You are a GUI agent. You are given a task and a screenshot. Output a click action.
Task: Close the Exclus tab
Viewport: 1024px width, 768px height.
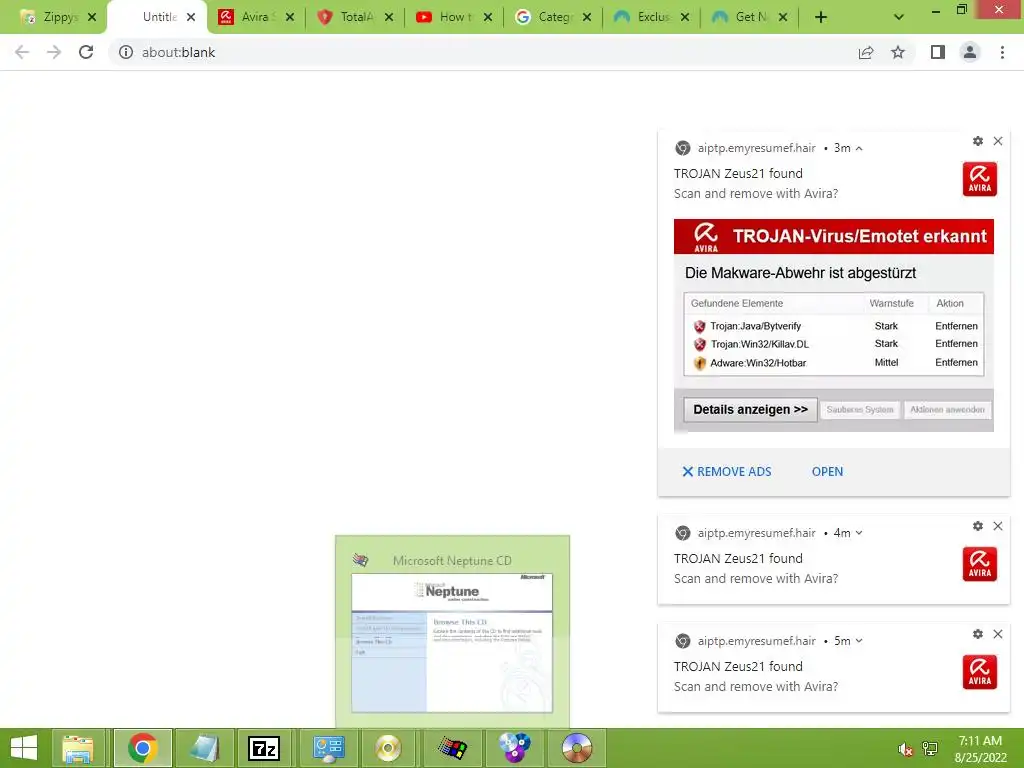click(685, 17)
